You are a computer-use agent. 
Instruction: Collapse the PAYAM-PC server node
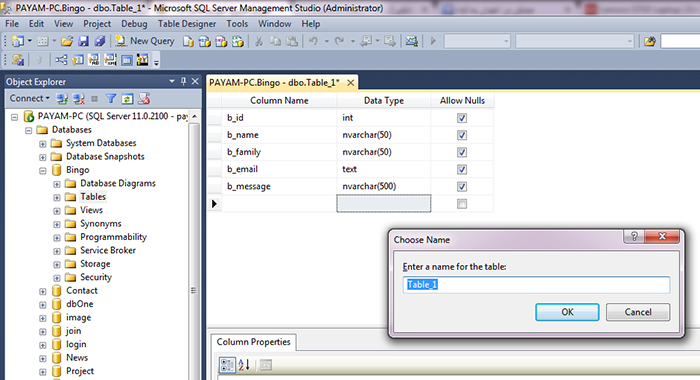(x=15, y=117)
